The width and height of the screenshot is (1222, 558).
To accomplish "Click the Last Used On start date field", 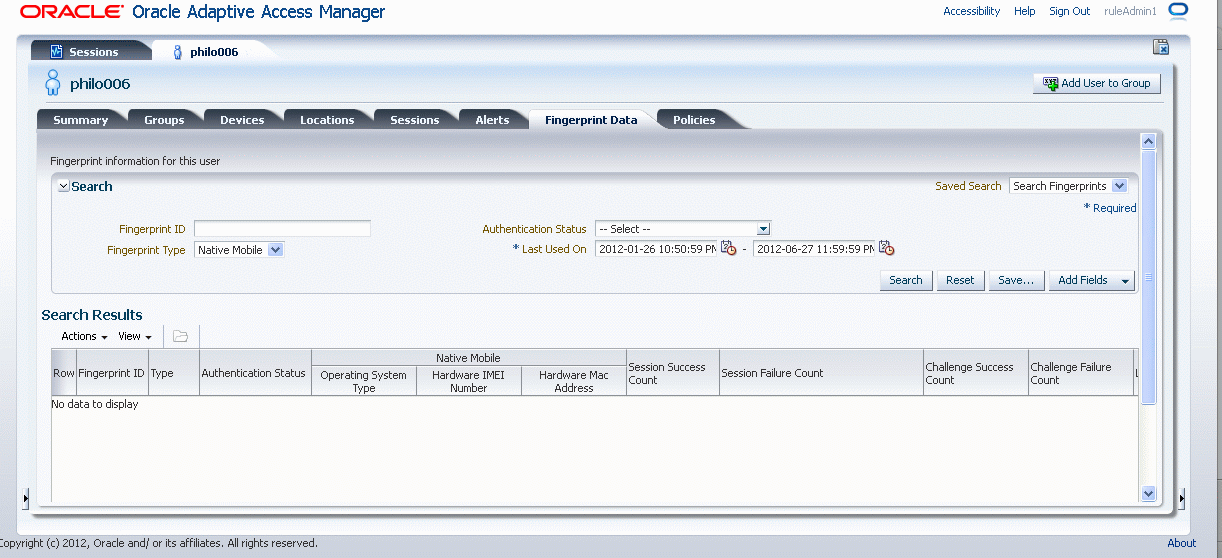I will 656,249.
